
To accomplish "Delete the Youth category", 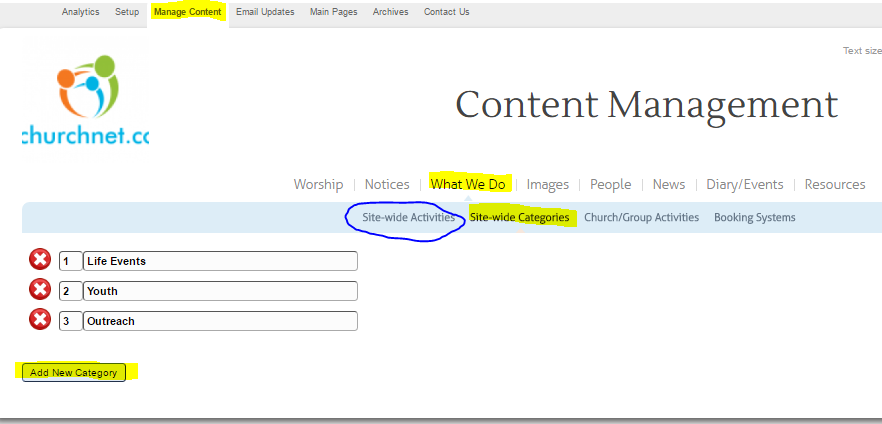I will coord(39,291).
